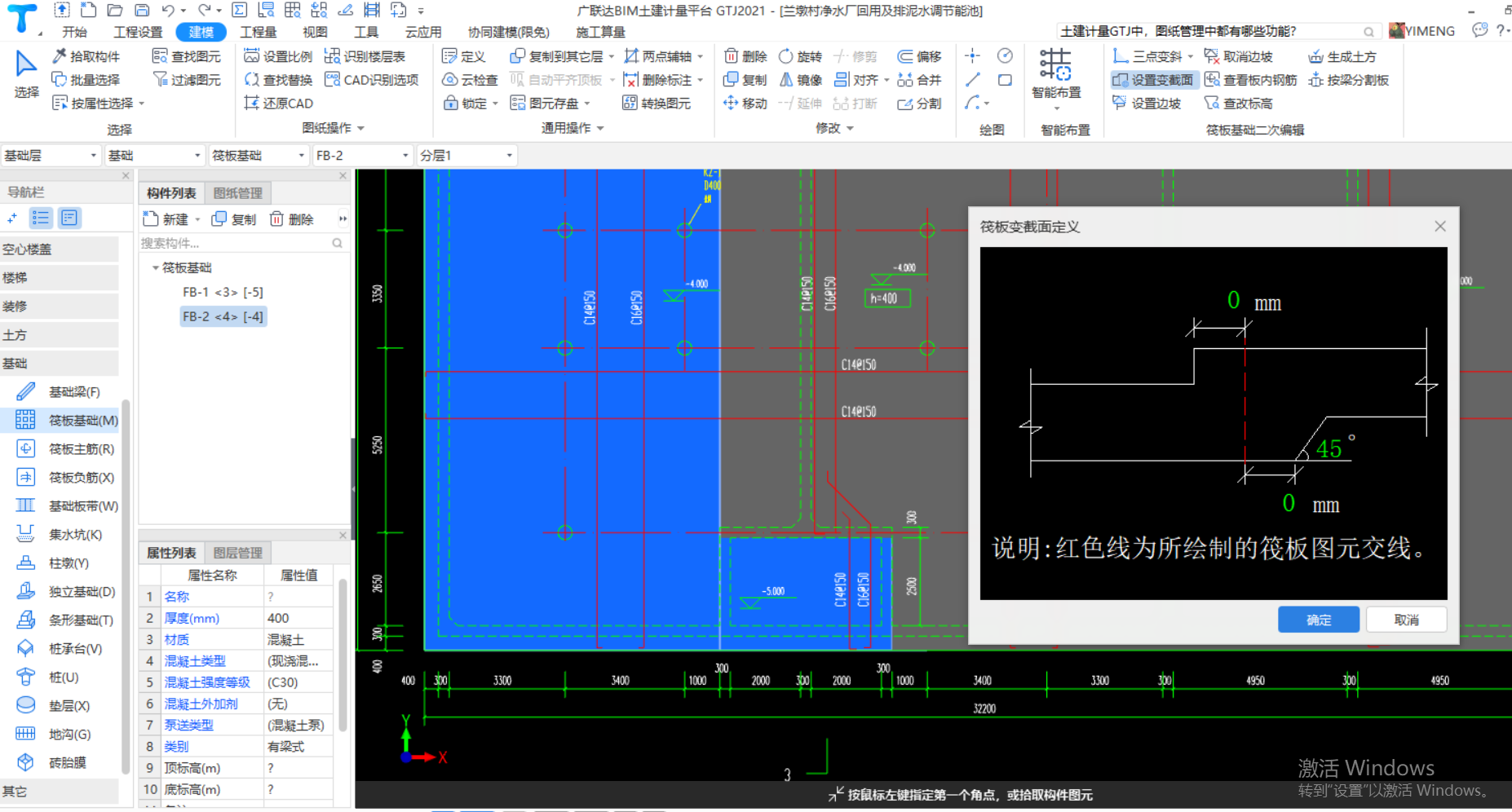Switch to the 视图 ribbon tab
The width and height of the screenshot is (1512, 812).
pyautogui.click(x=315, y=32)
